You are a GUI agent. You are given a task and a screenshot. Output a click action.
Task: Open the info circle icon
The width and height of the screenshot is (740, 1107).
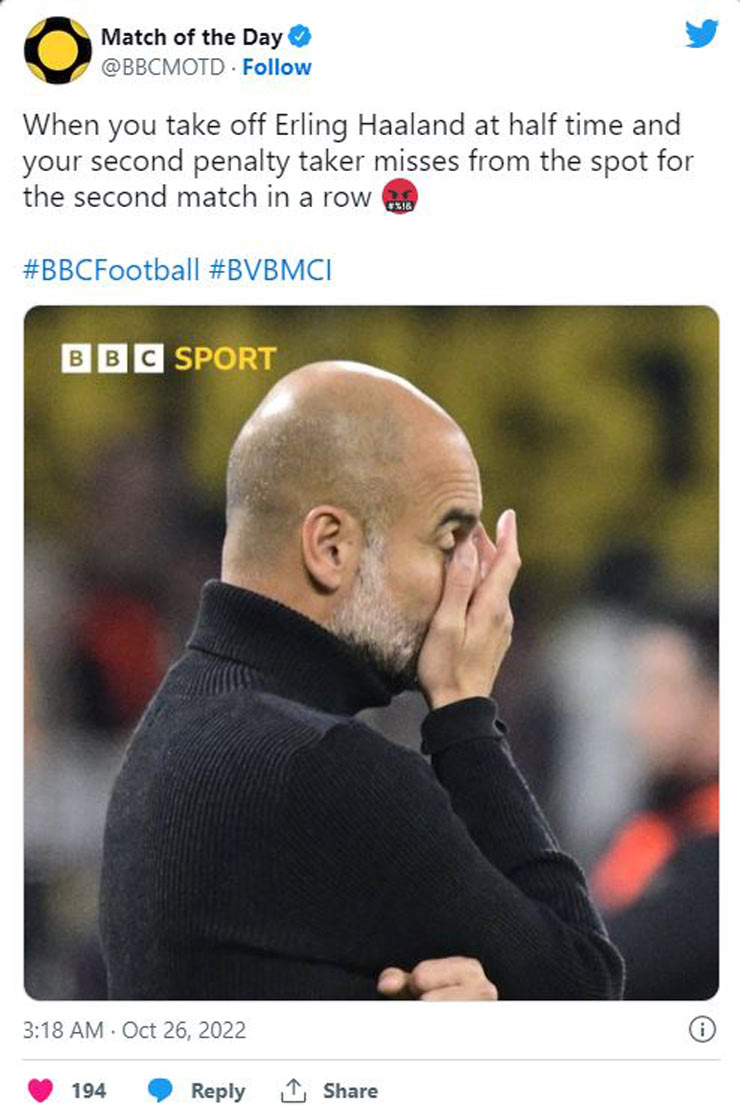[702, 1029]
